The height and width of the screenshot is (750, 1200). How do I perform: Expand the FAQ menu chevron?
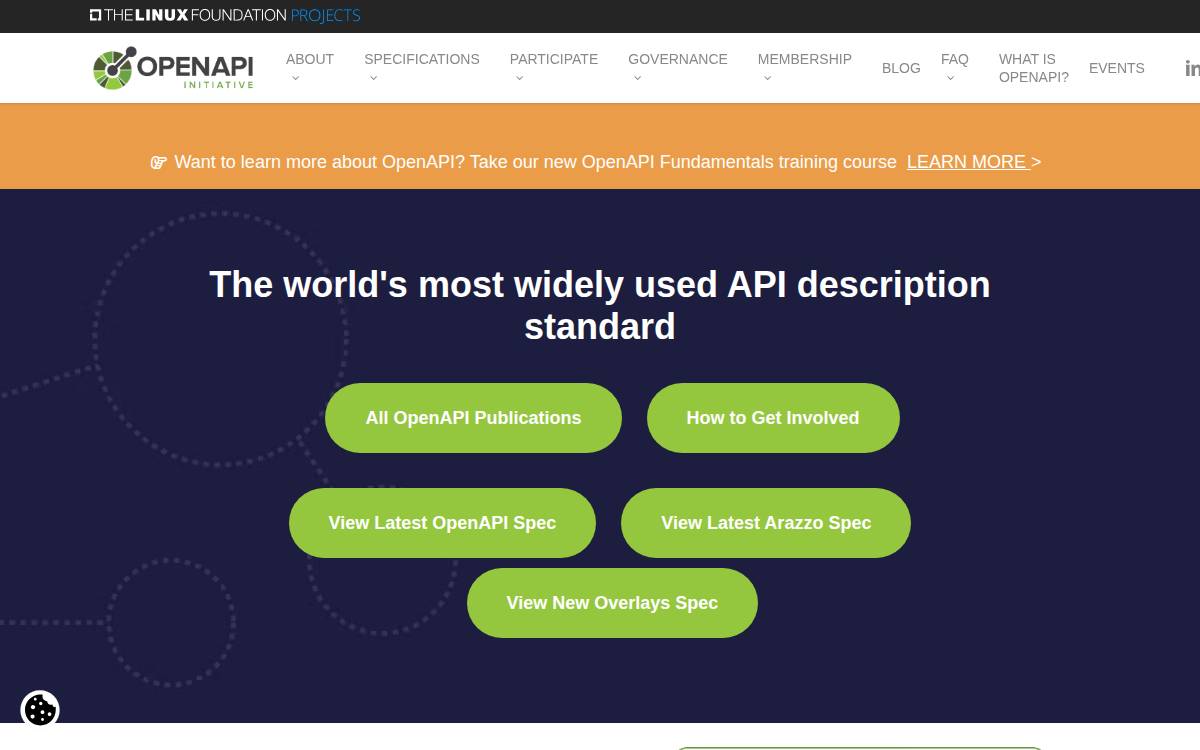pyautogui.click(x=950, y=78)
